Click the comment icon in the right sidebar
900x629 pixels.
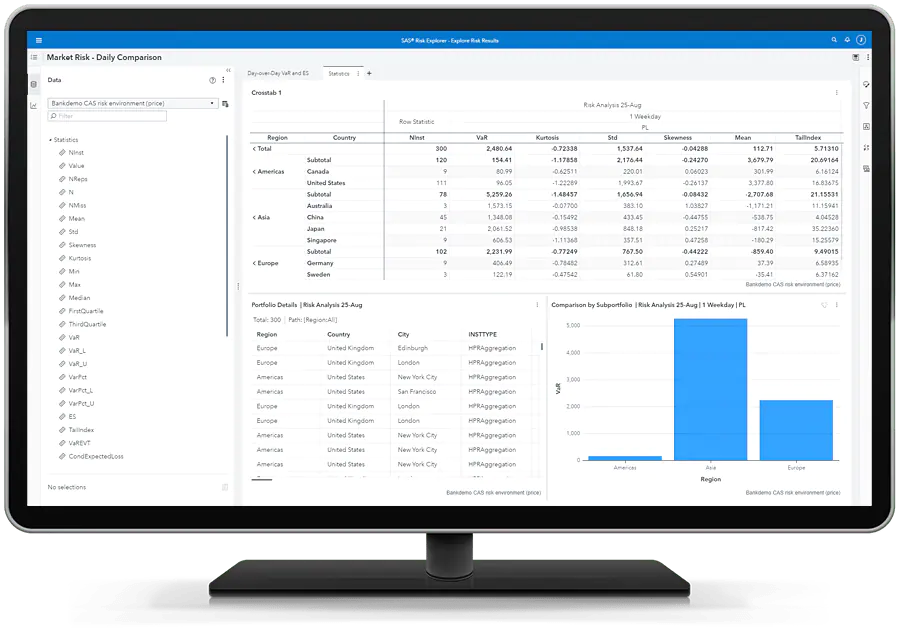[x=865, y=84]
